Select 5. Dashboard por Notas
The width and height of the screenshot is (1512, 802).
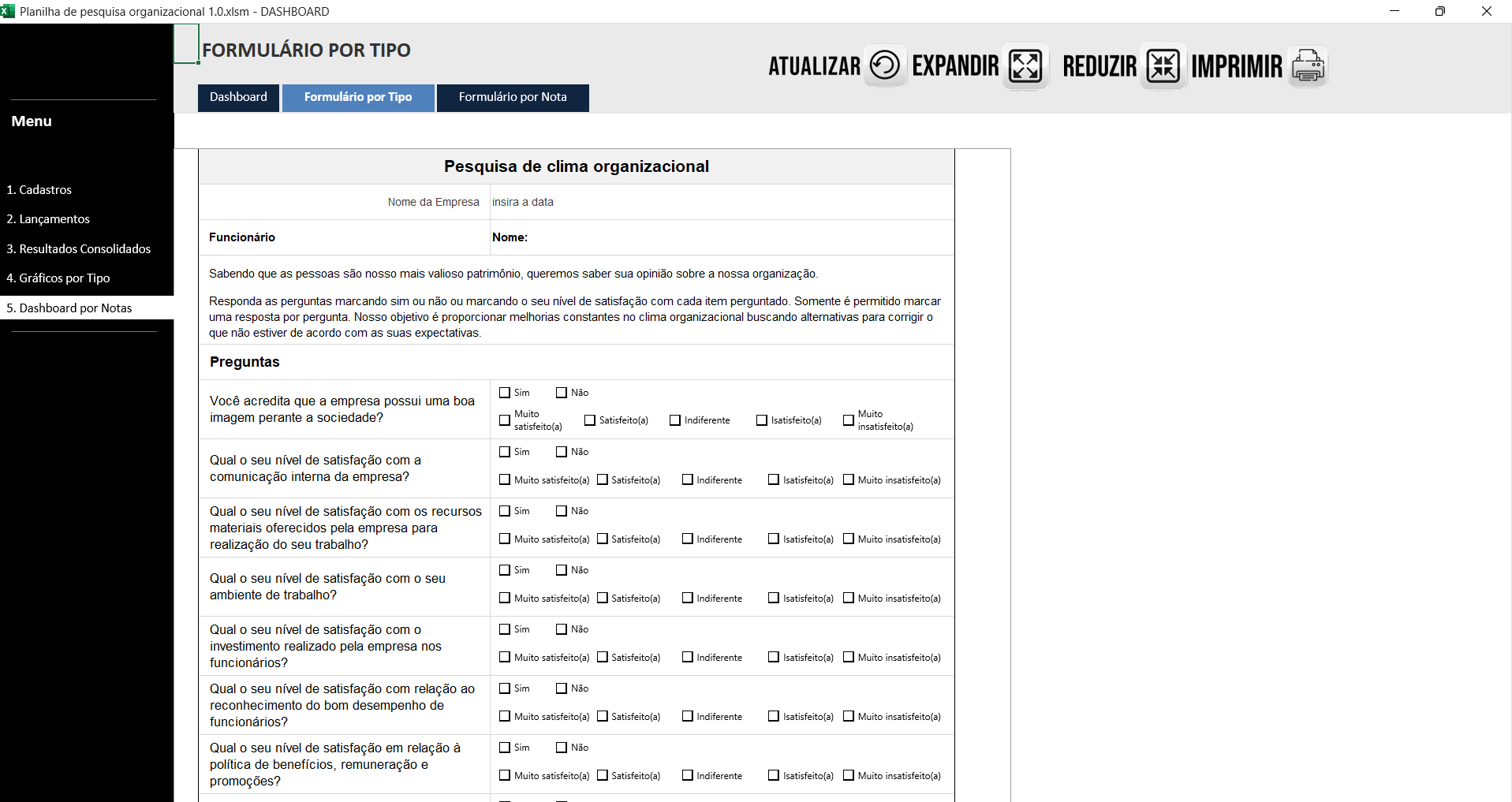69,308
